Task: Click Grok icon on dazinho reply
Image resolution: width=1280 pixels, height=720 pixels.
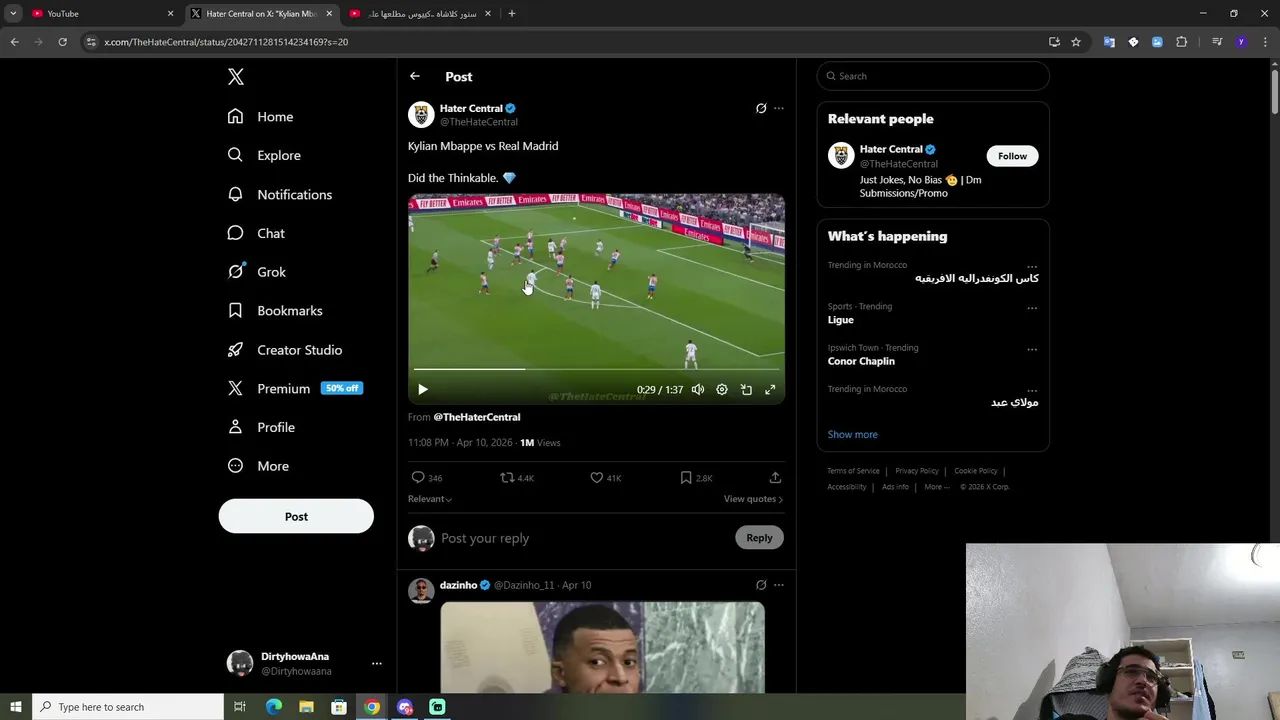Action: point(761,585)
